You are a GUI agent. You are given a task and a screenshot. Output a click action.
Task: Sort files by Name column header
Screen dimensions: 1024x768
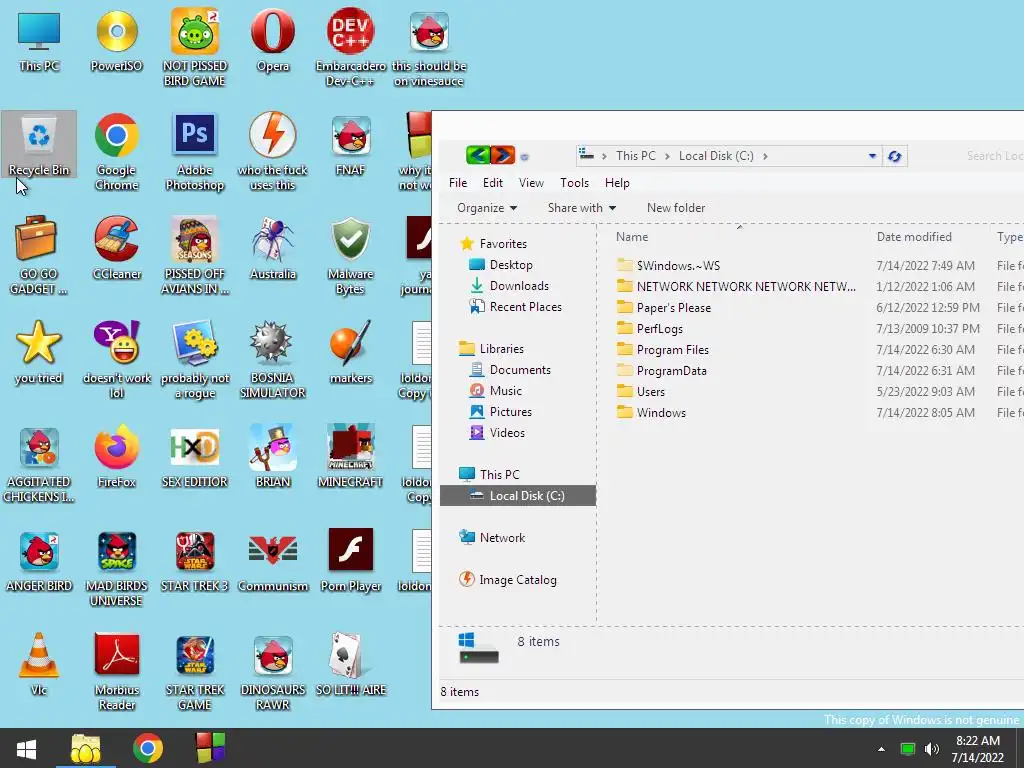(739, 236)
